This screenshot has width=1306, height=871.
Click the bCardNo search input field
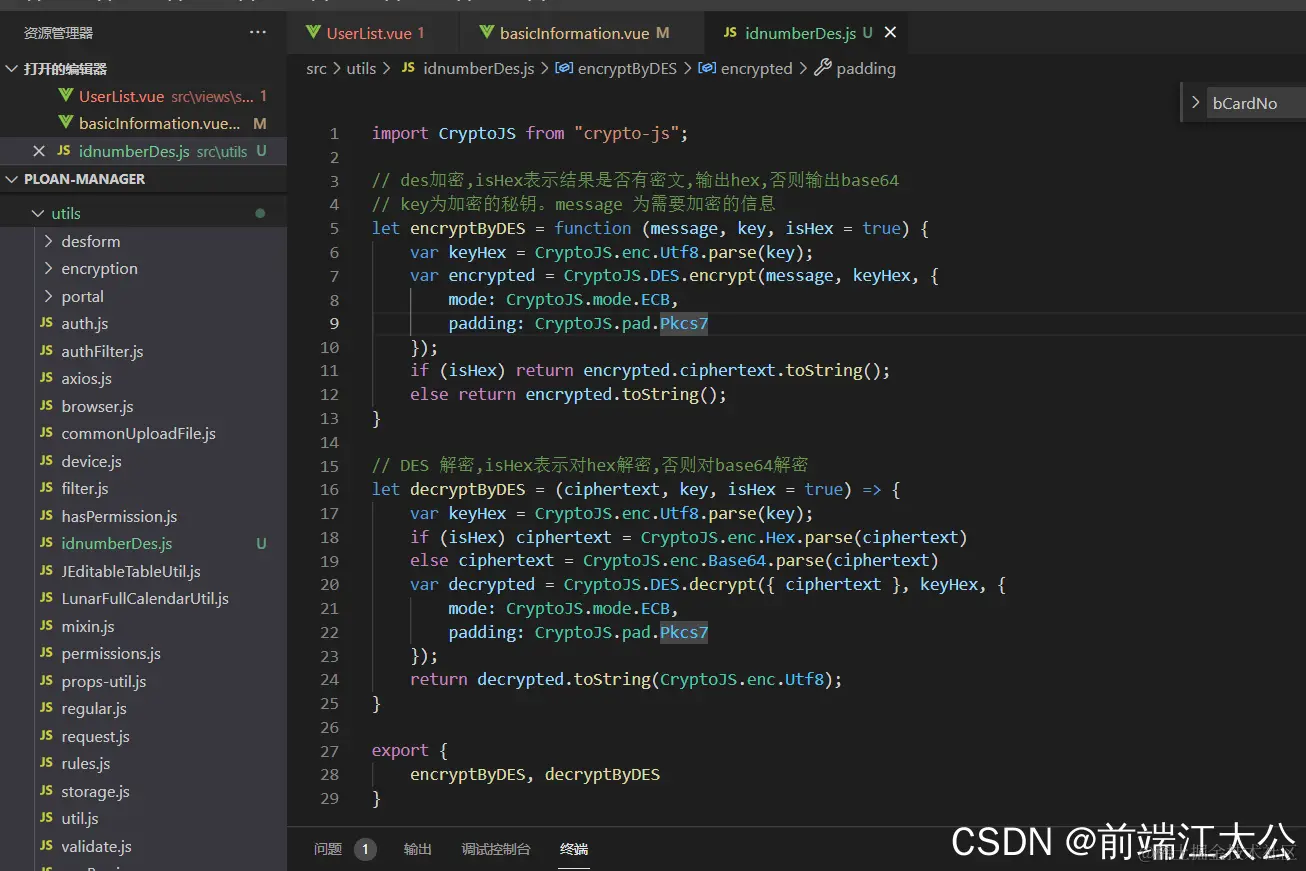click(x=1257, y=103)
